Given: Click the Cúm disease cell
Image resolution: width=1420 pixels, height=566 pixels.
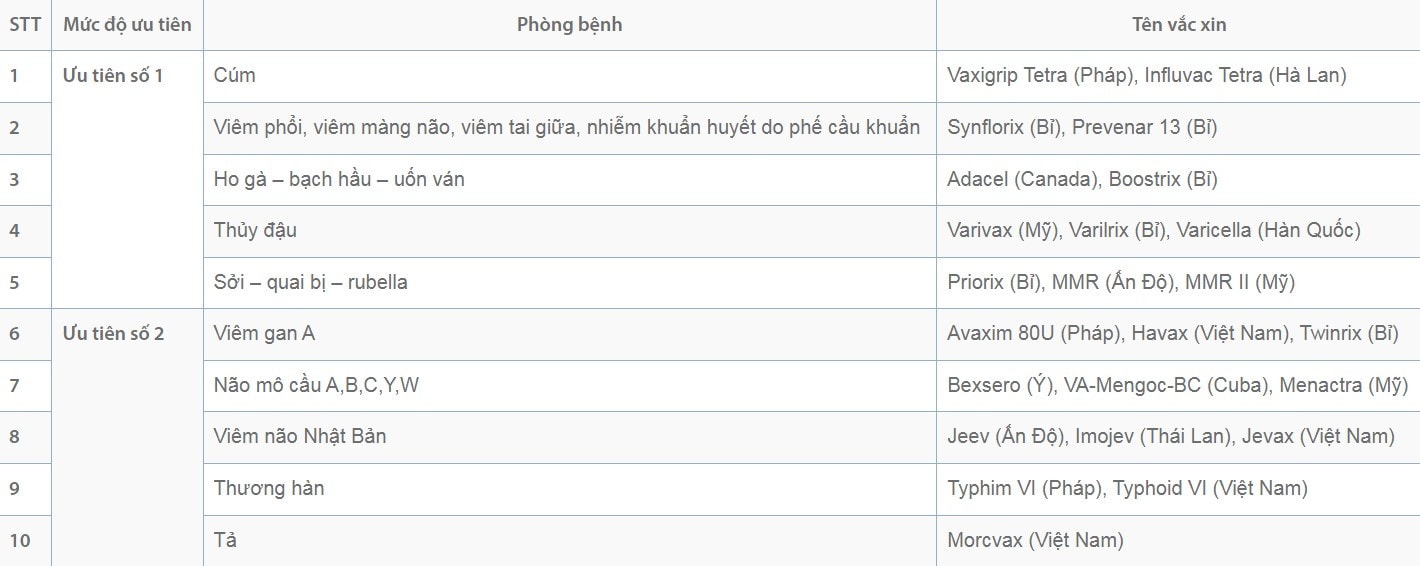Looking at the screenshot, I should click(570, 76).
